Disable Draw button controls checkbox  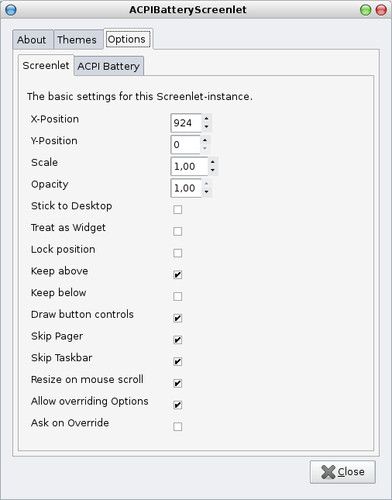[178, 318]
